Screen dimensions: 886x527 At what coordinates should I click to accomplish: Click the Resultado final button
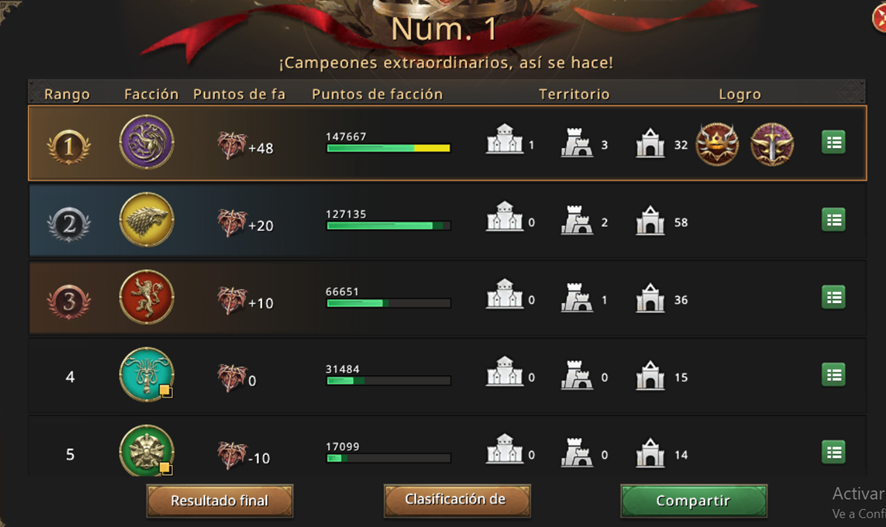(220, 500)
